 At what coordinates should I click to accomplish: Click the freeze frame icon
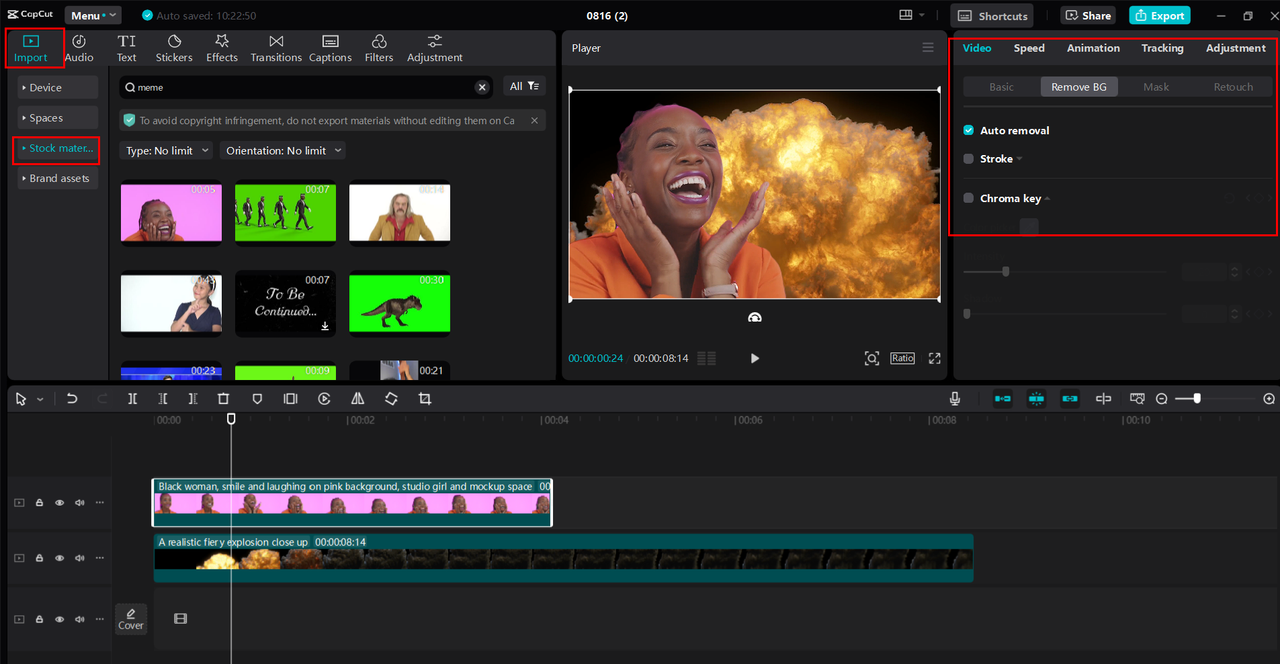tap(290, 398)
